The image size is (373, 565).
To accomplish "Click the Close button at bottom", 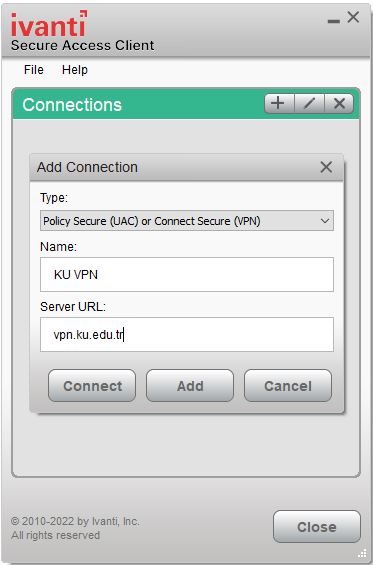I will [317, 526].
